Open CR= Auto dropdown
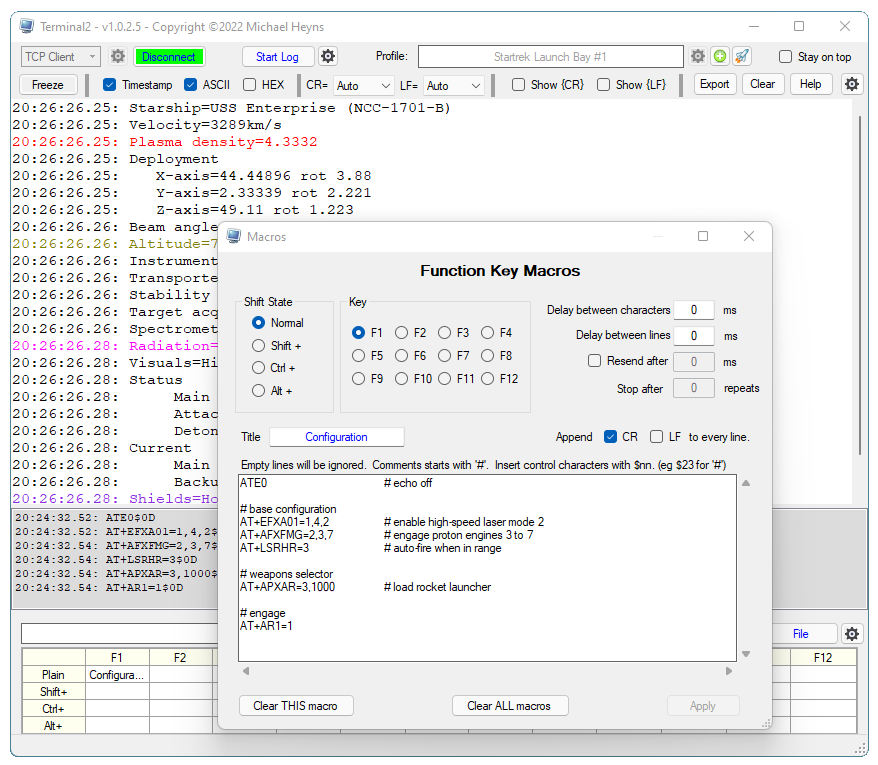Image resolution: width=878 pixels, height=765 pixels. (x=363, y=86)
